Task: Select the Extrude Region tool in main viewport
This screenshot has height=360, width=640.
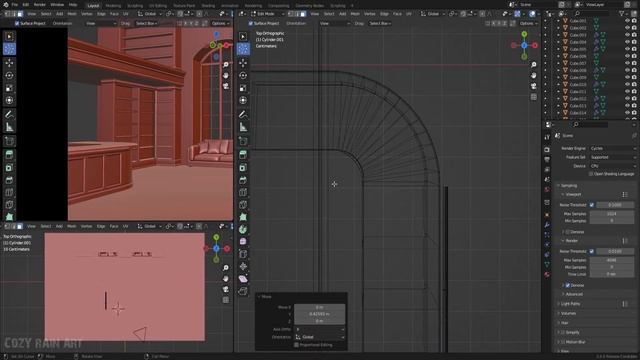Action: (243, 155)
